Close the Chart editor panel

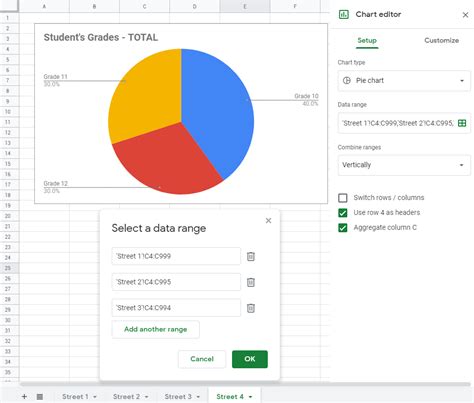pyautogui.click(x=465, y=15)
